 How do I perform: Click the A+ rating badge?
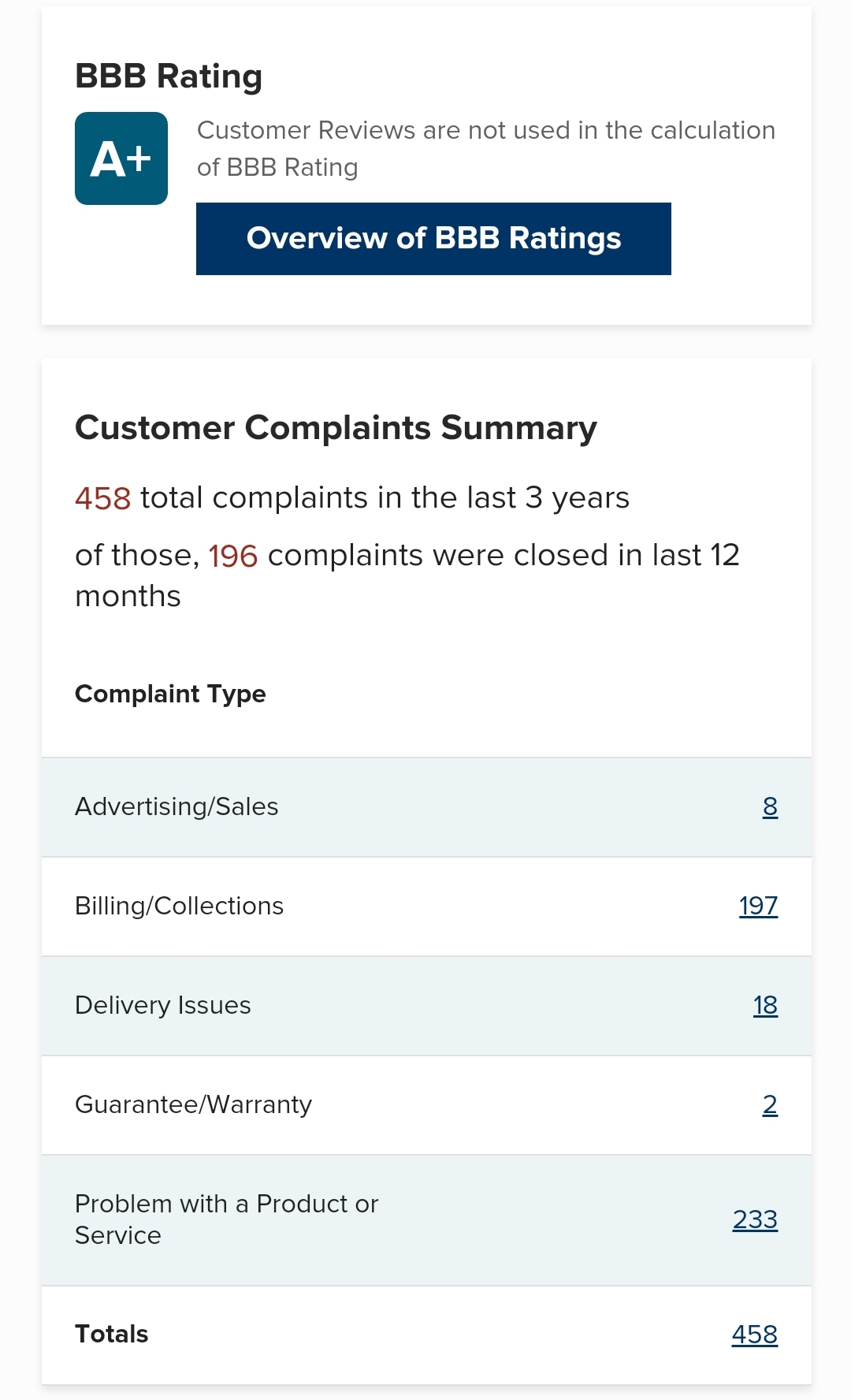coord(121,158)
